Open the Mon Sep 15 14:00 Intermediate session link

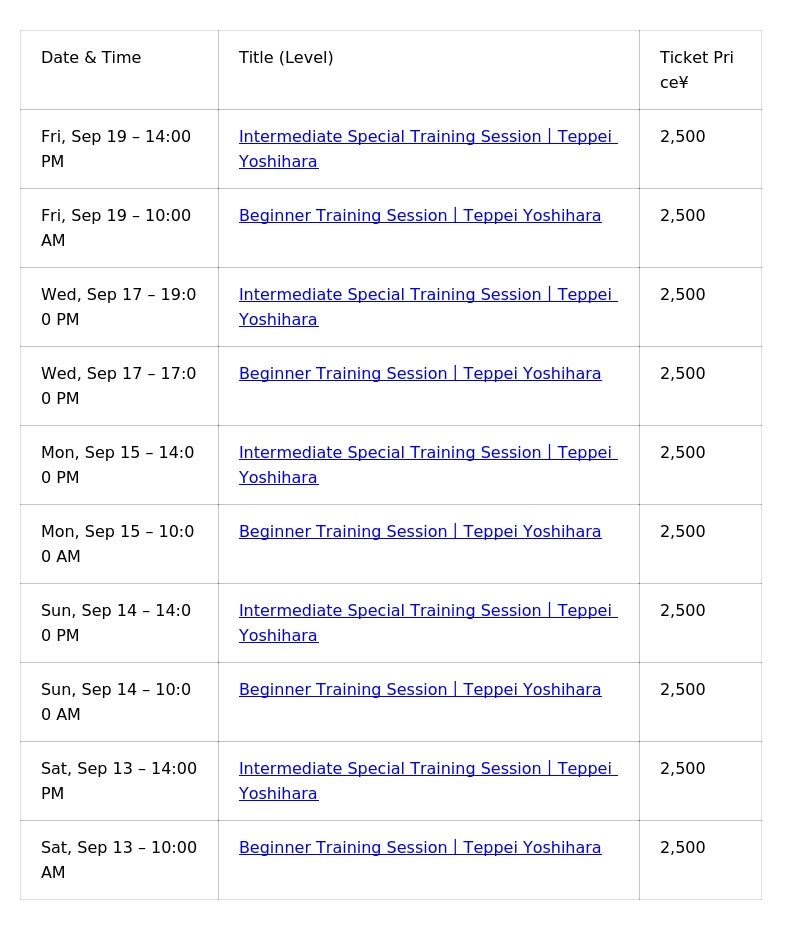click(428, 465)
